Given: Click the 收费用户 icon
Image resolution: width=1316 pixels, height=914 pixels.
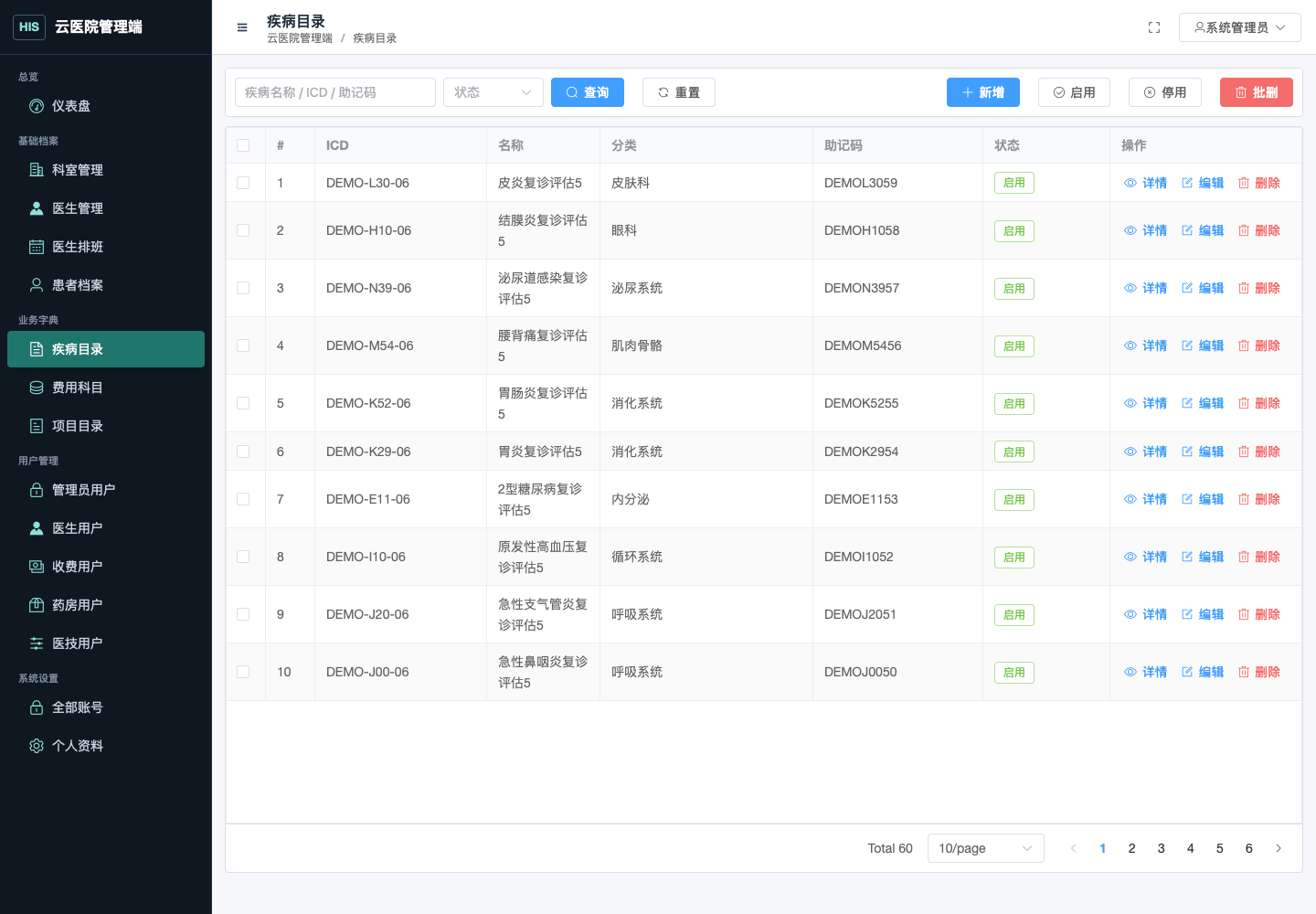Looking at the screenshot, I should [37, 567].
